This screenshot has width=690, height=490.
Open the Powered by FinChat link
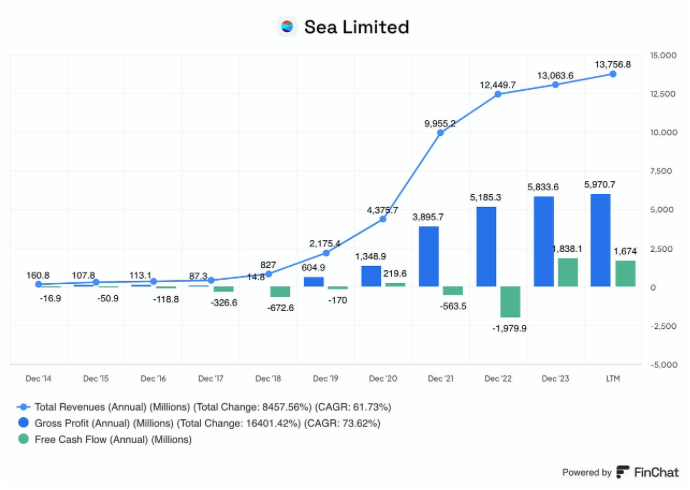point(620,472)
